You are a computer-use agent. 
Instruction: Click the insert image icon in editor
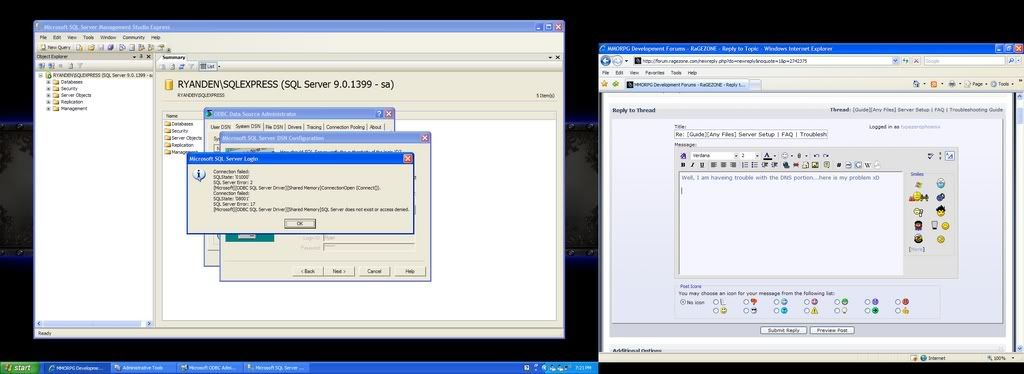tap(815, 164)
